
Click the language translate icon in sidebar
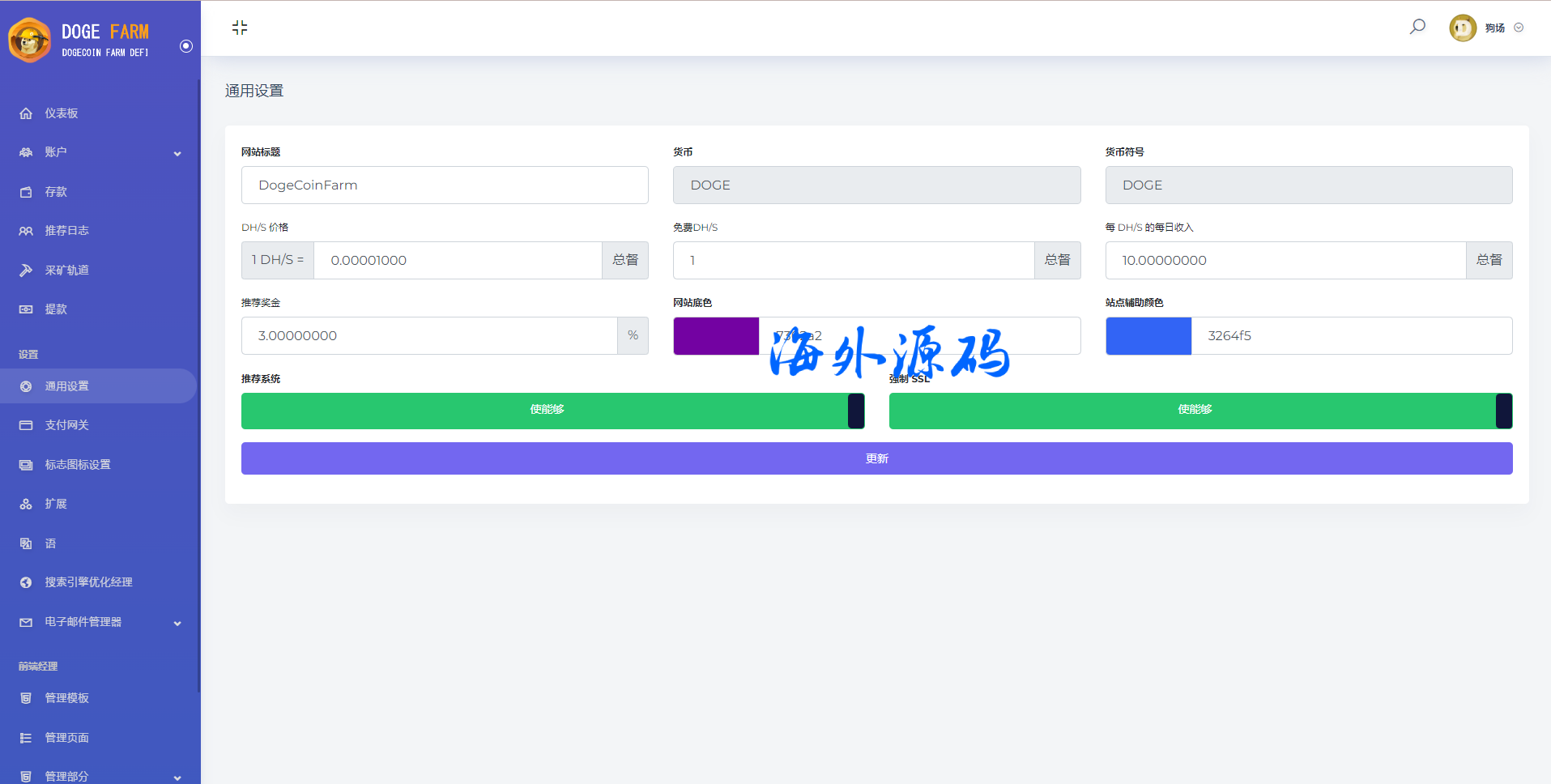(26, 543)
